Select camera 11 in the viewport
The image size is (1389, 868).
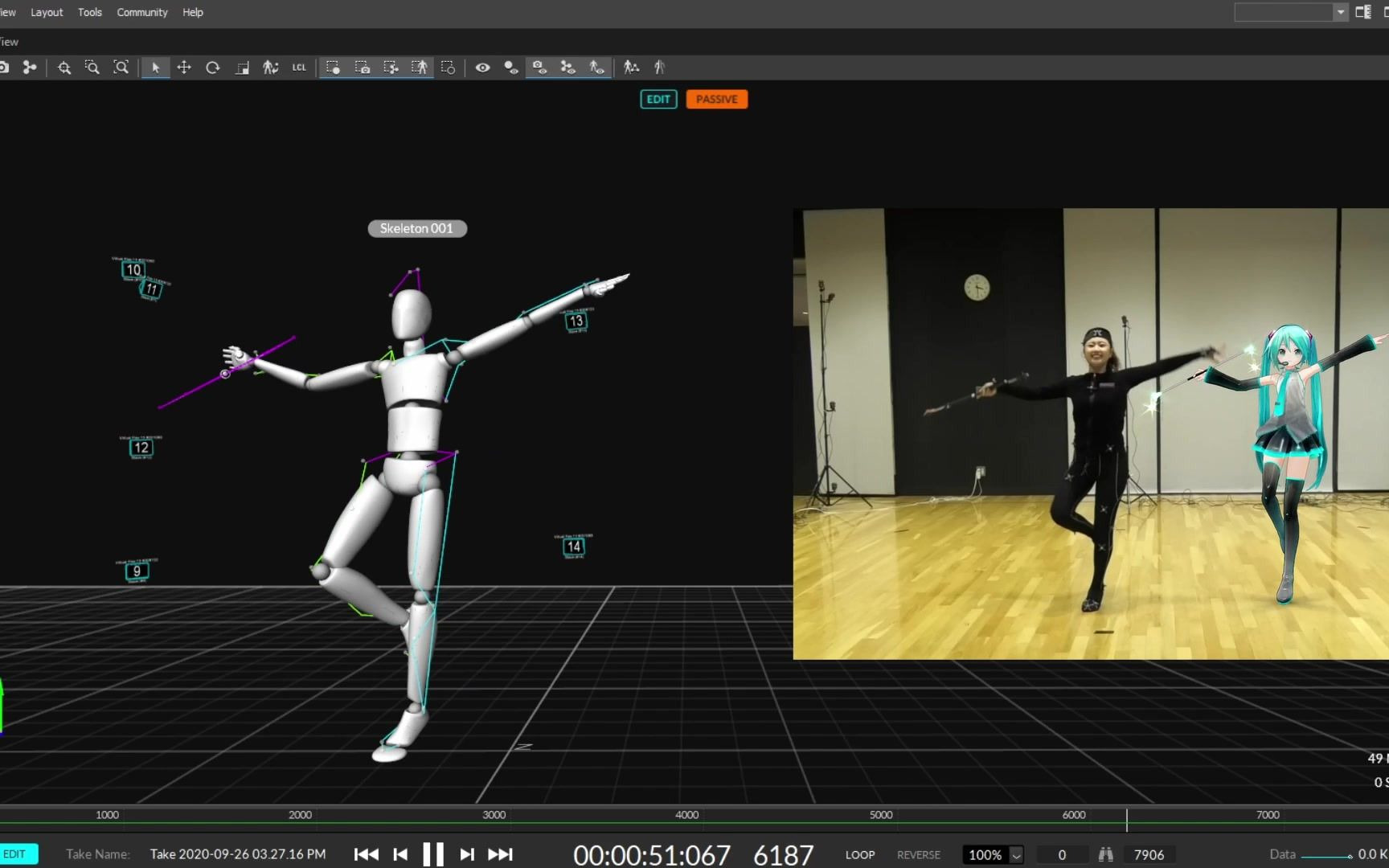(x=151, y=289)
